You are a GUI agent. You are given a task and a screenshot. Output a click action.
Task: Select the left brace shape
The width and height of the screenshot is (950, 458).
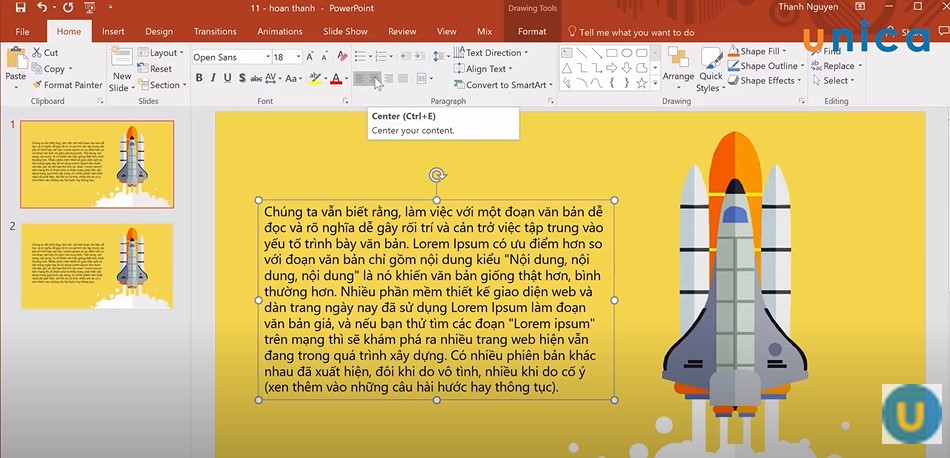point(612,83)
